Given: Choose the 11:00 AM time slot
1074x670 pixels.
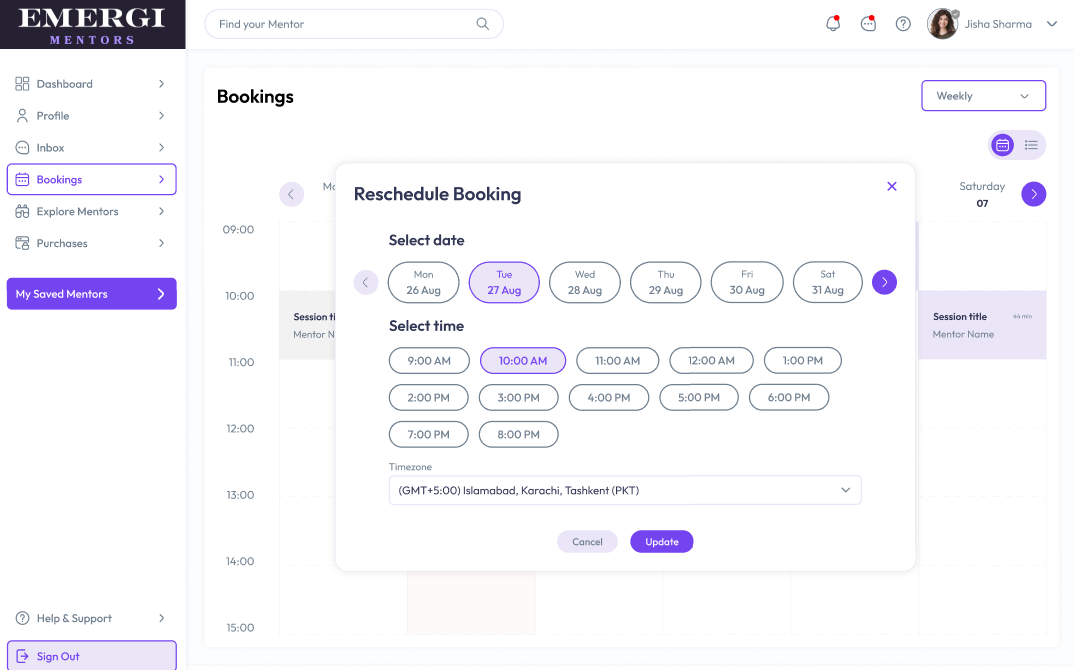Looking at the screenshot, I should (617, 360).
